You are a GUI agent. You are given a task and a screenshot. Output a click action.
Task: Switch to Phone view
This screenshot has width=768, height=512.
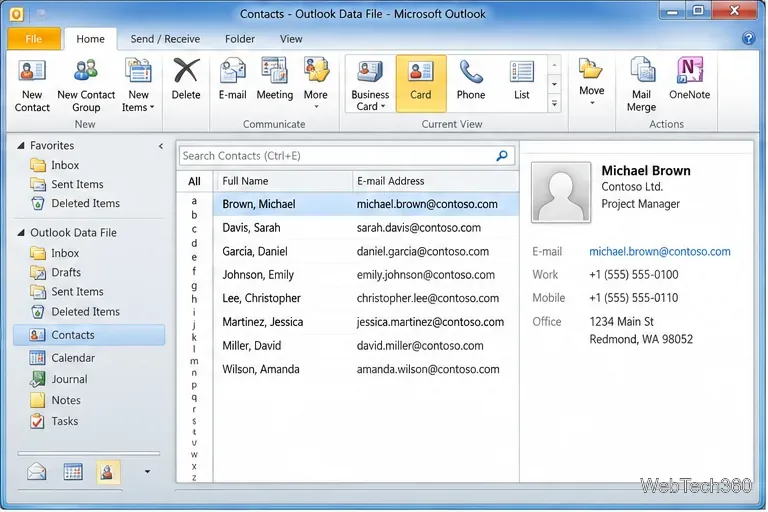(x=471, y=80)
